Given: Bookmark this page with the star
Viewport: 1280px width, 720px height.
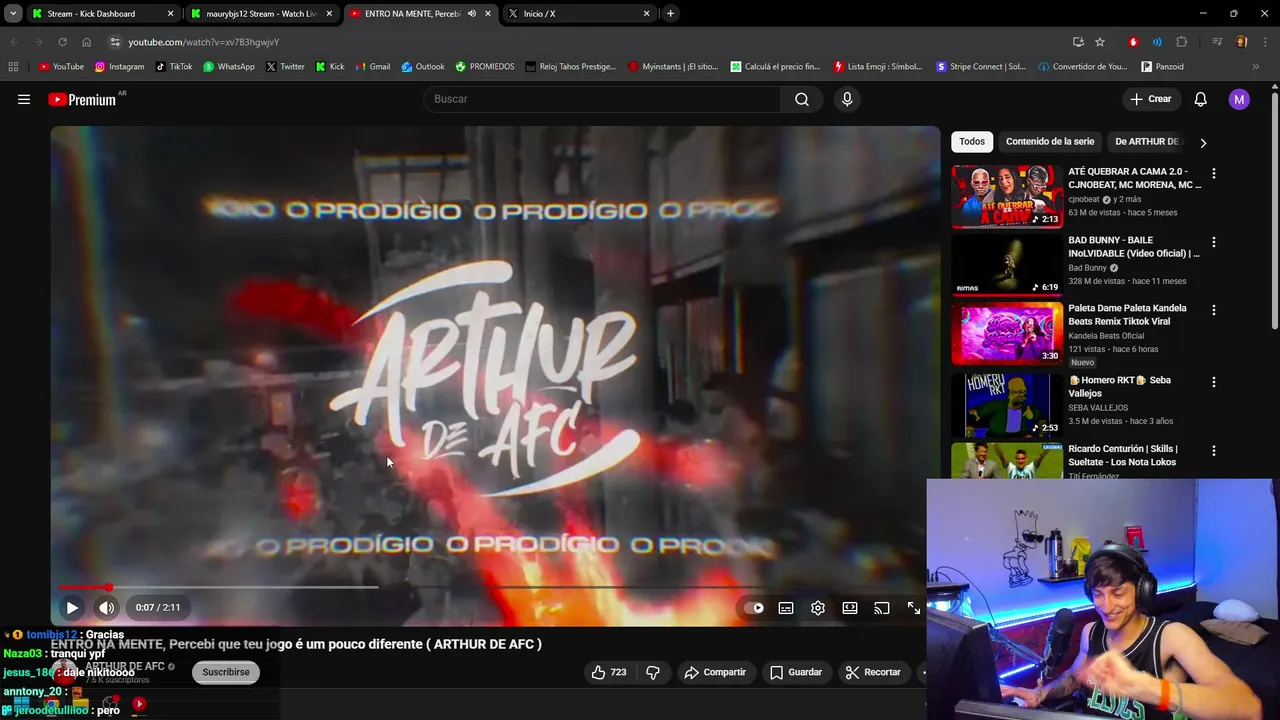Looking at the screenshot, I should 1100,42.
